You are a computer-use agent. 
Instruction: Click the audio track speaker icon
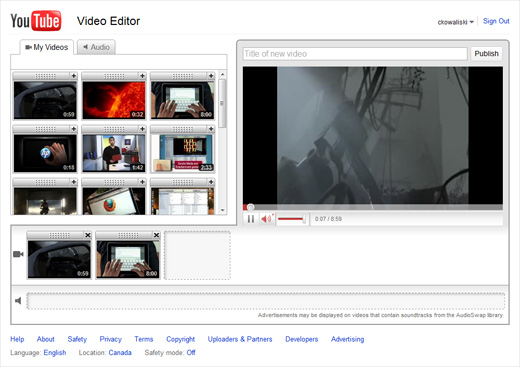coord(18,301)
